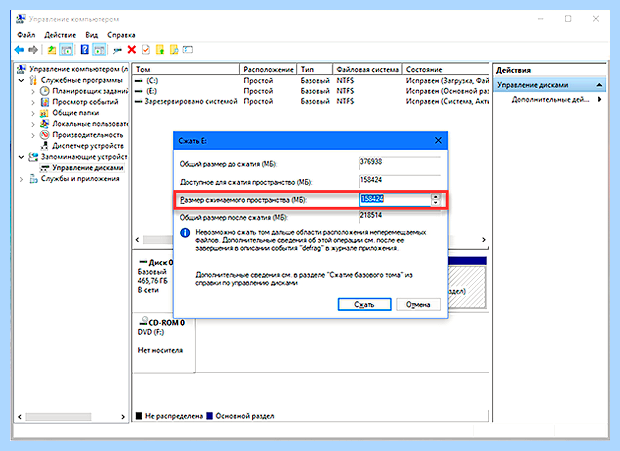The width and height of the screenshot is (620, 451).
Task: Open Help with the blue question-mark icon
Action: tap(84, 50)
